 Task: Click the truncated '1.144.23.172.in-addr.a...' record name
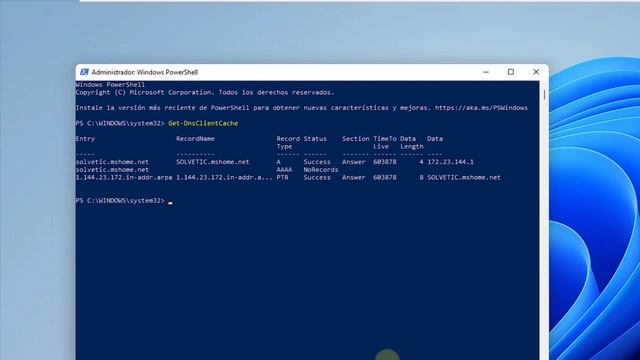[x=224, y=177]
